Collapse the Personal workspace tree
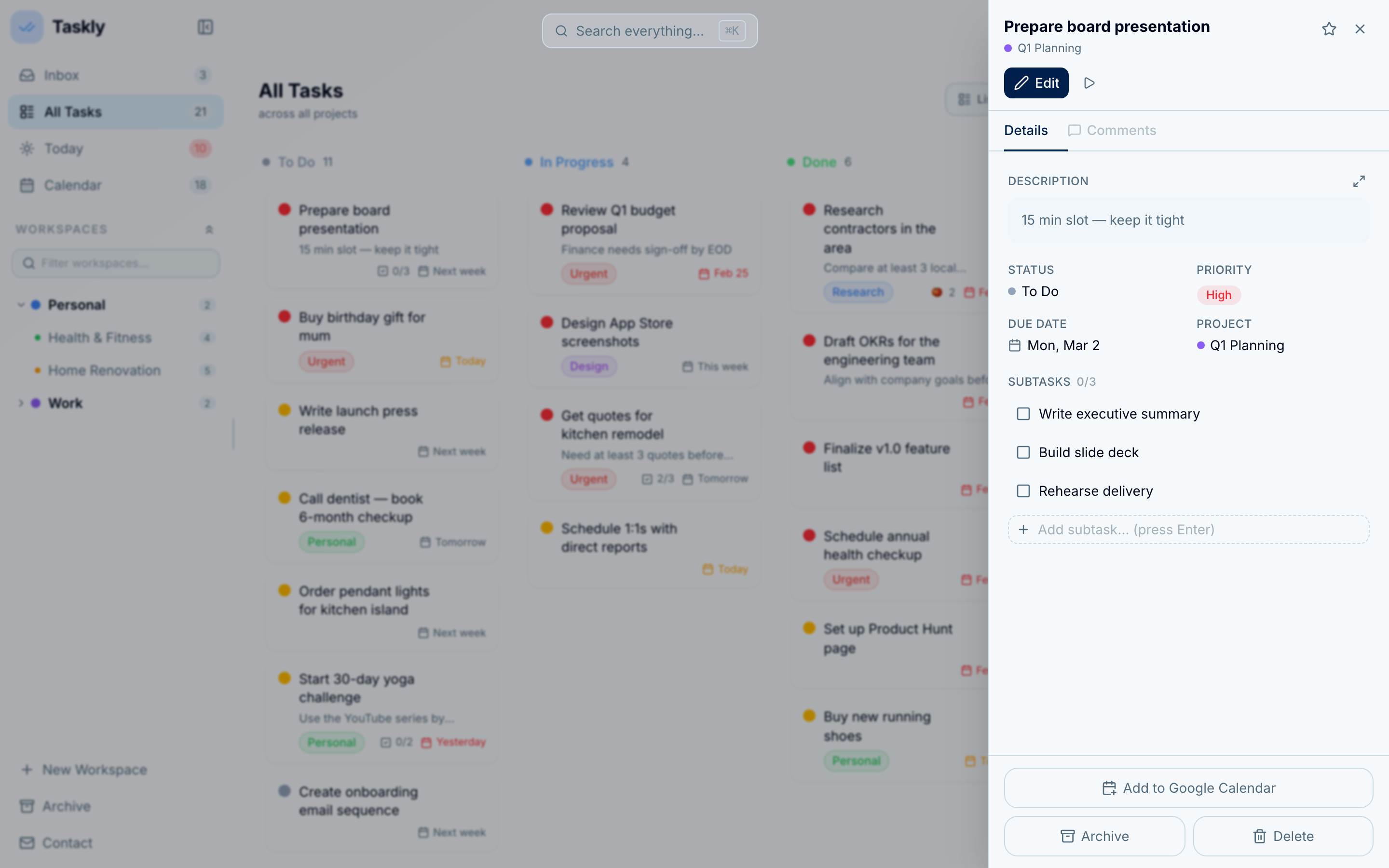 coord(21,305)
